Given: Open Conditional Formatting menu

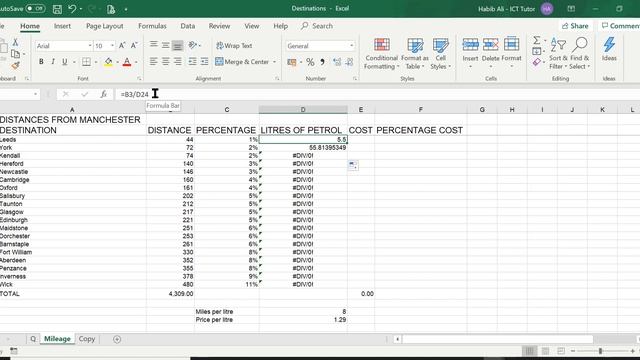Looking at the screenshot, I should pos(381,53).
